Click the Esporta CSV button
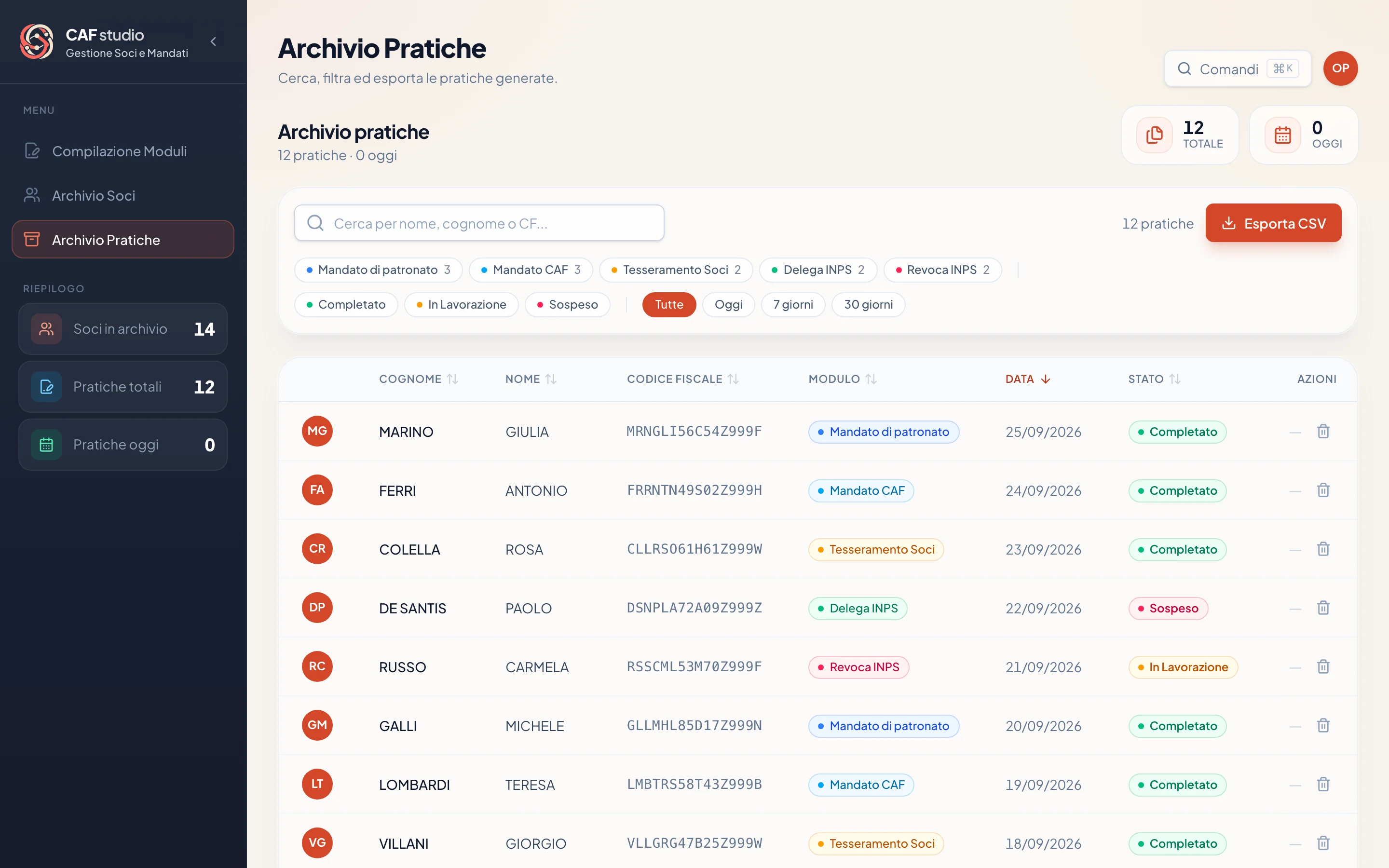 click(x=1273, y=223)
